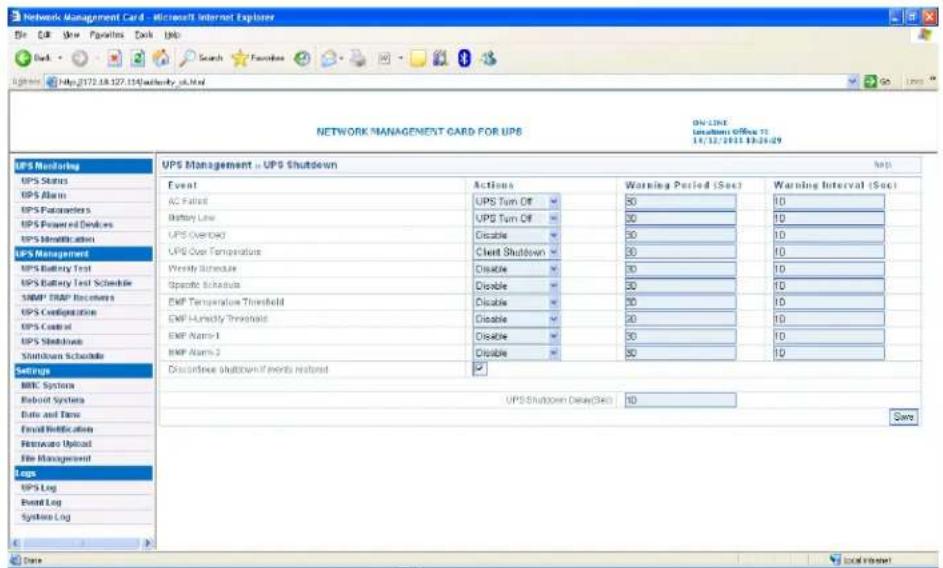Open the UPS Control link
Screen dimensions: 943x568
tap(46, 327)
